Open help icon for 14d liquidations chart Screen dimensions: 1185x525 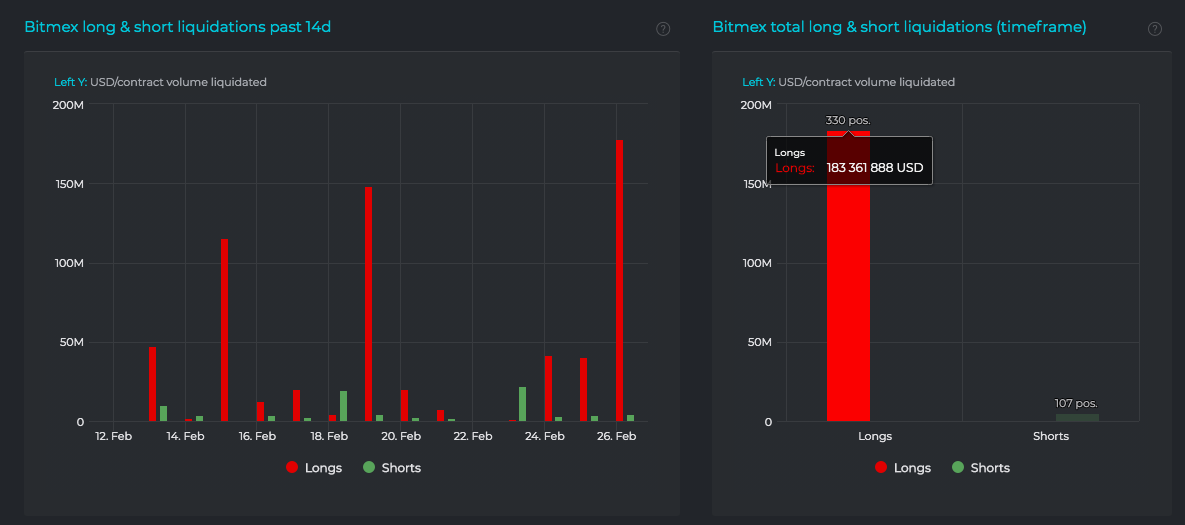click(x=663, y=29)
